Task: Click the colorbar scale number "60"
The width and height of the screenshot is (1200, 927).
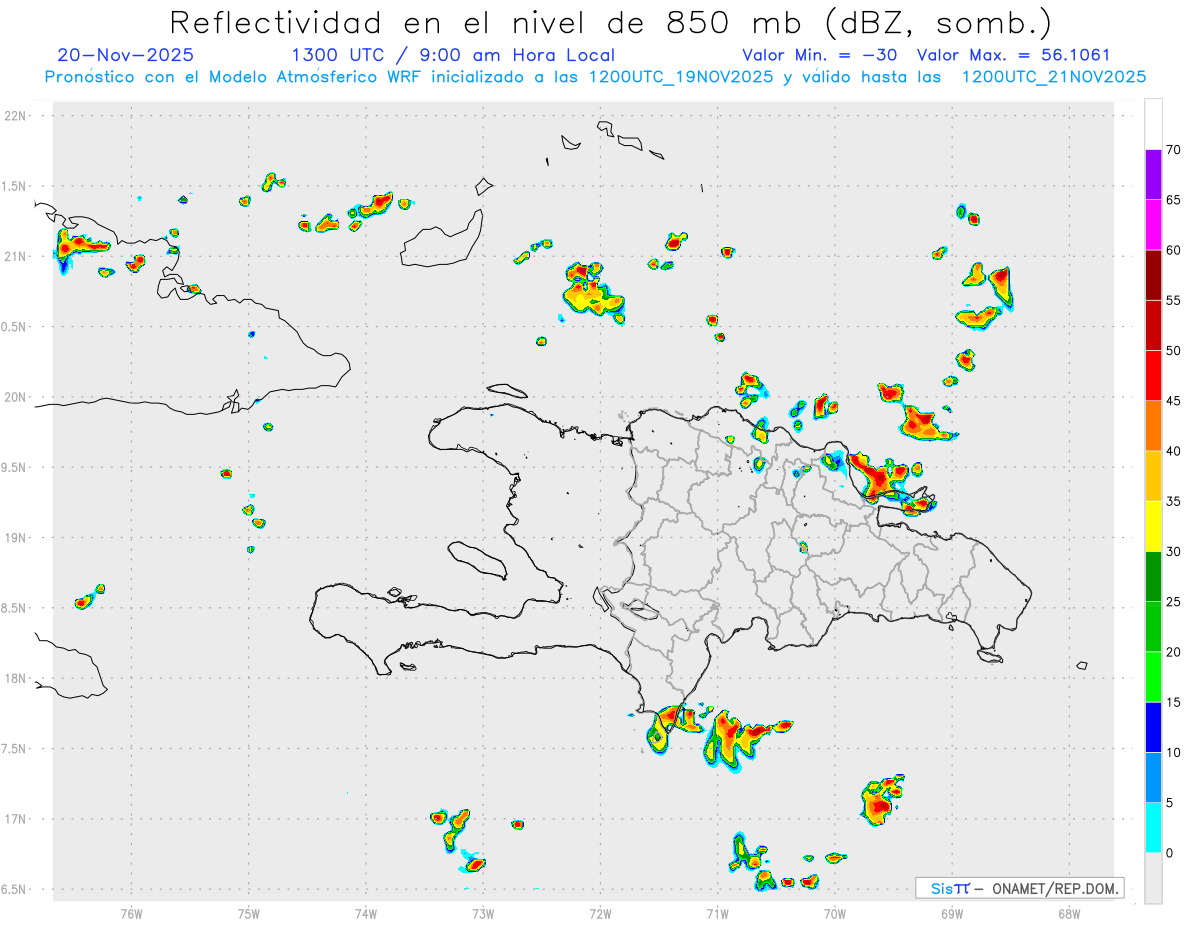Action: pyautogui.click(x=1173, y=250)
